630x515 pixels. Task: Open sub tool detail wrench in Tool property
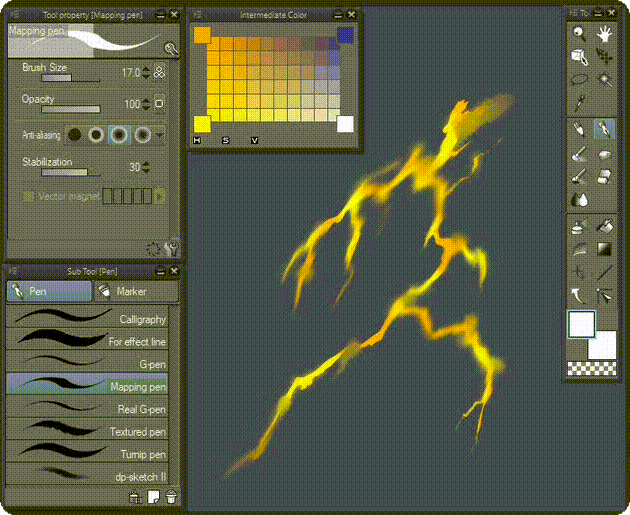click(x=172, y=249)
